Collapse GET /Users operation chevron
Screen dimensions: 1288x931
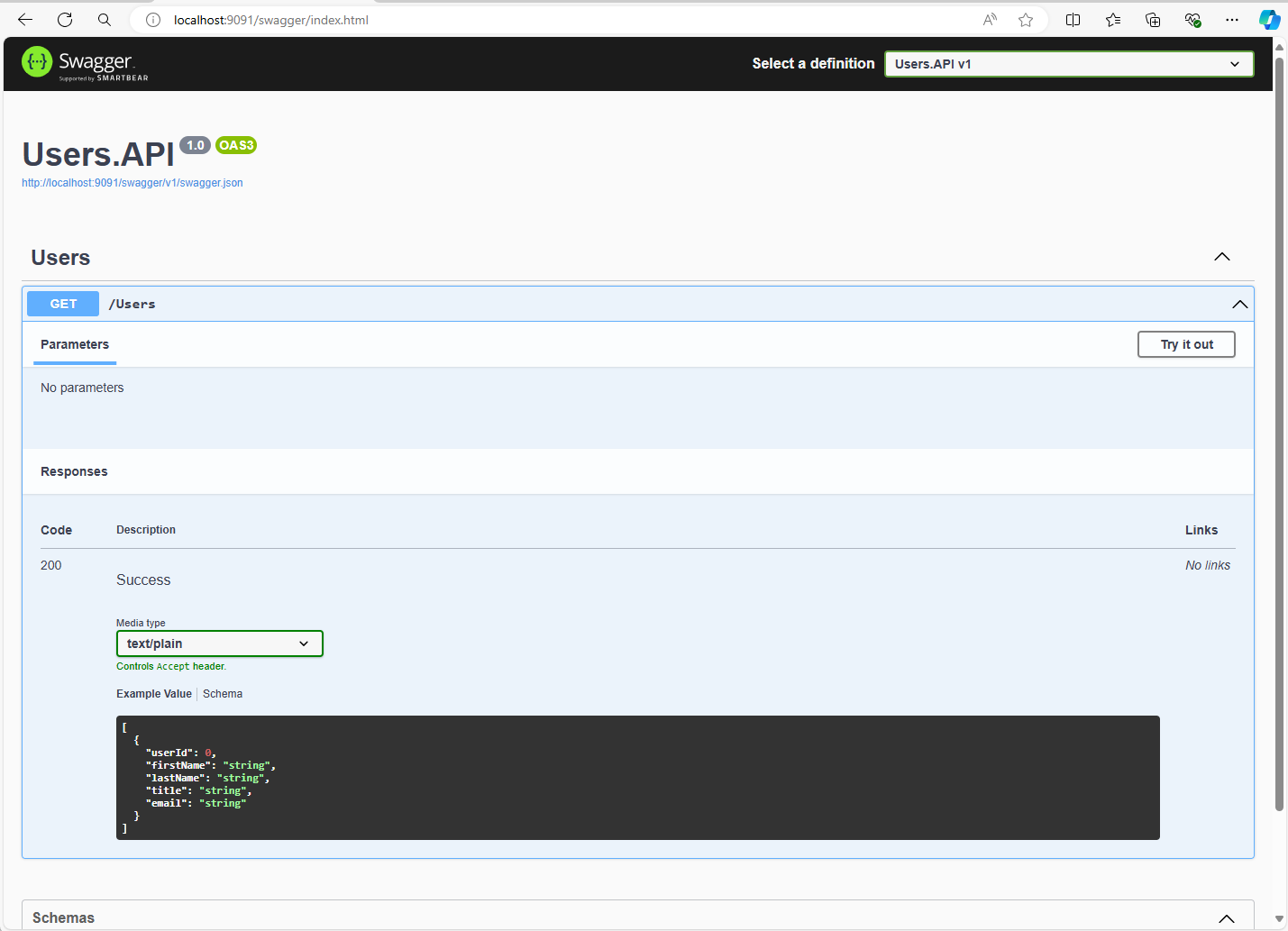click(x=1240, y=305)
